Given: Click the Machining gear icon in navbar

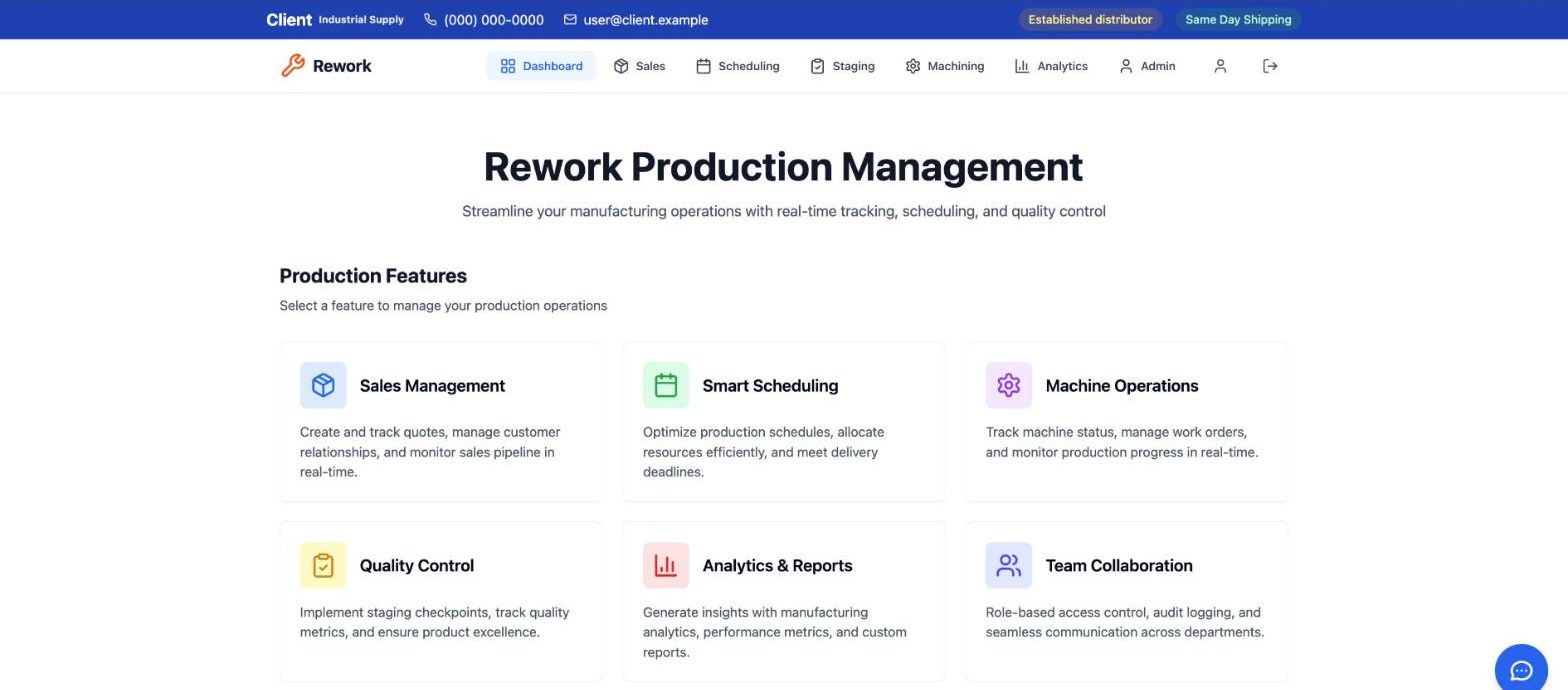Looking at the screenshot, I should (912, 66).
